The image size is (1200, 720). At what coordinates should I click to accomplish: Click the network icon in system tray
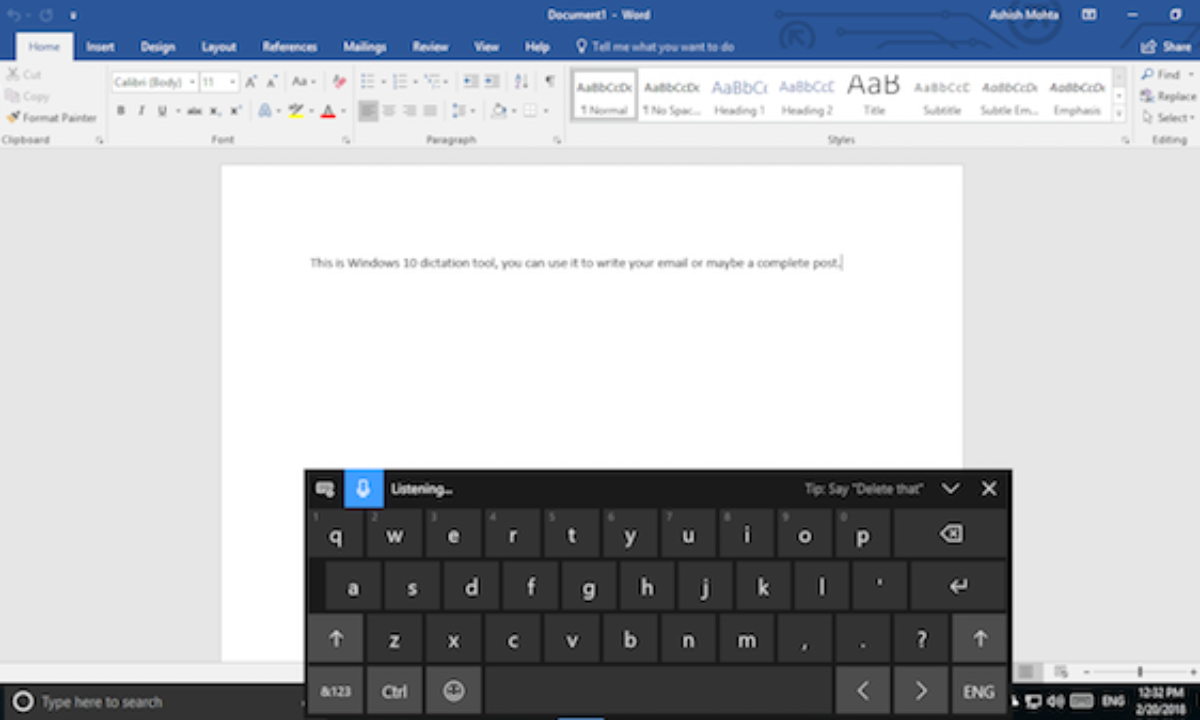click(1034, 701)
